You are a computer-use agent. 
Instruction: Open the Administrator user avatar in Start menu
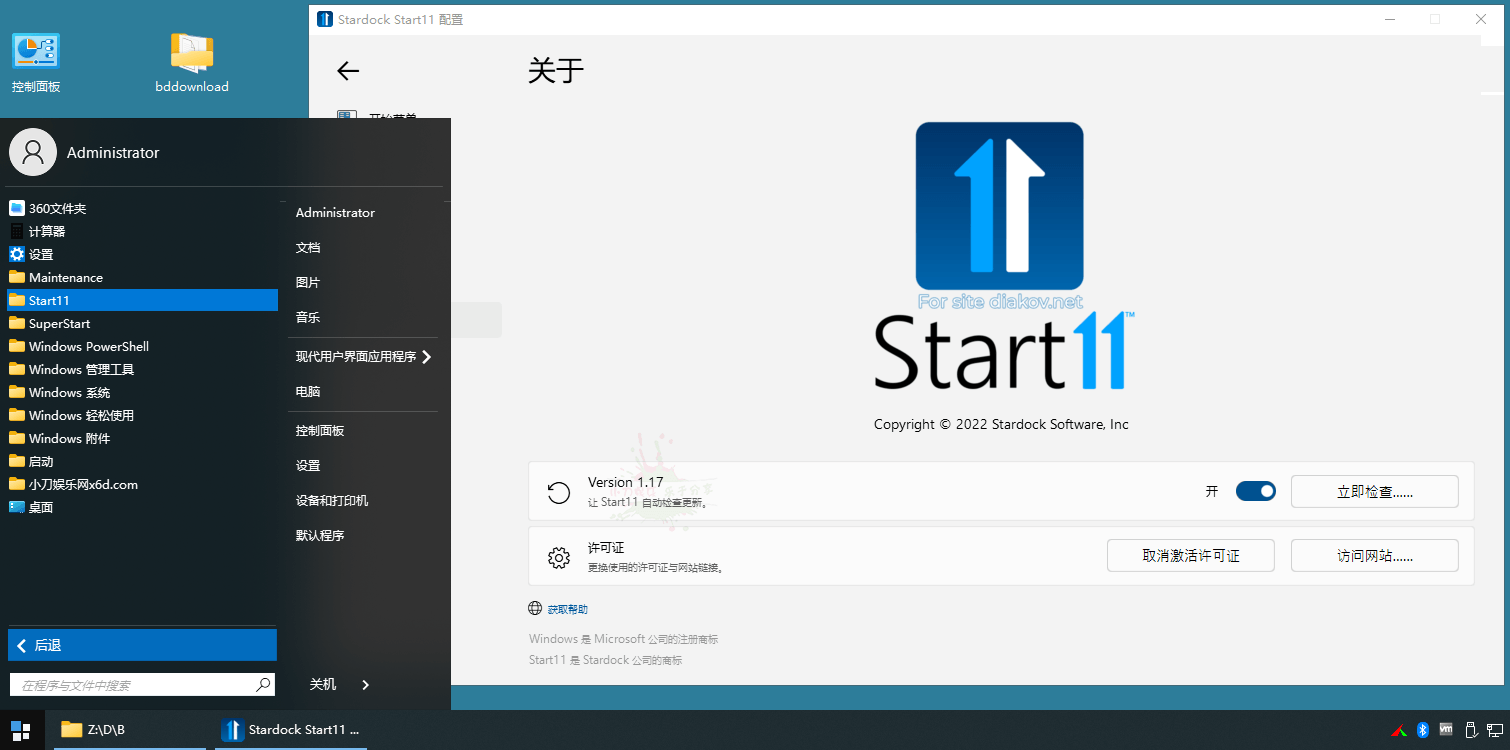33,152
